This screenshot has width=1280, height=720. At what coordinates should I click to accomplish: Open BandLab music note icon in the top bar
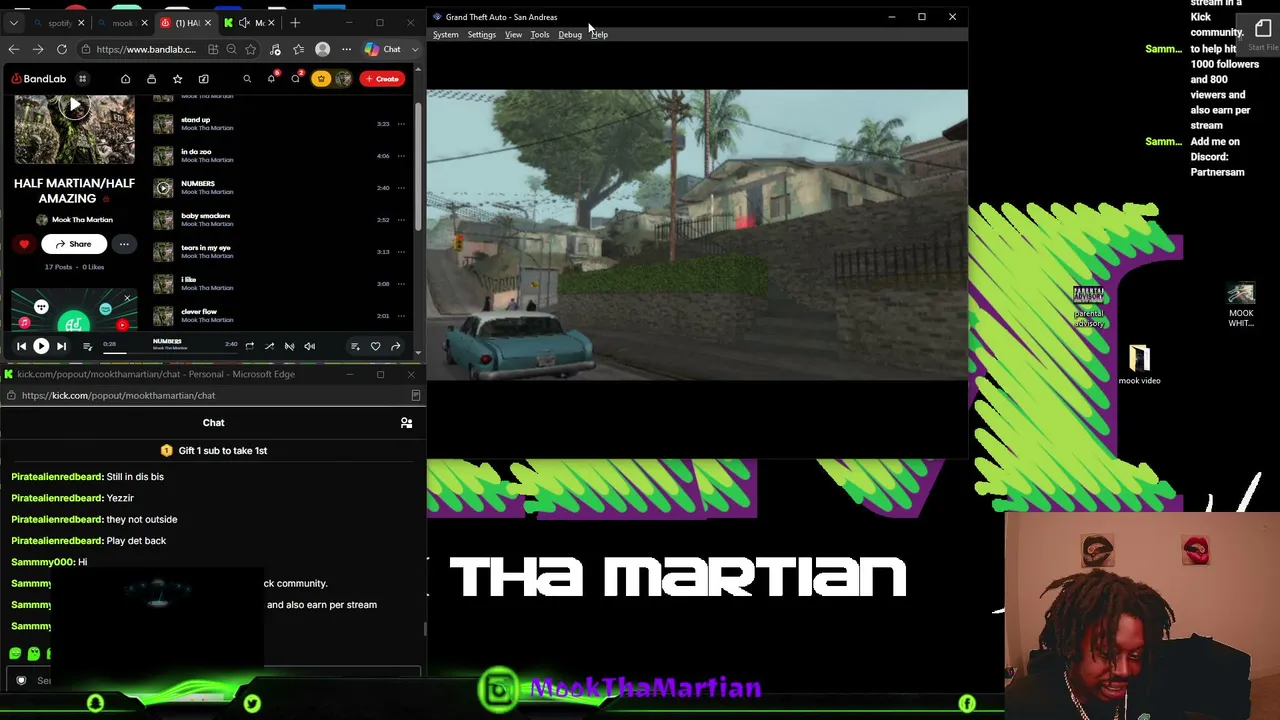coord(203,79)
